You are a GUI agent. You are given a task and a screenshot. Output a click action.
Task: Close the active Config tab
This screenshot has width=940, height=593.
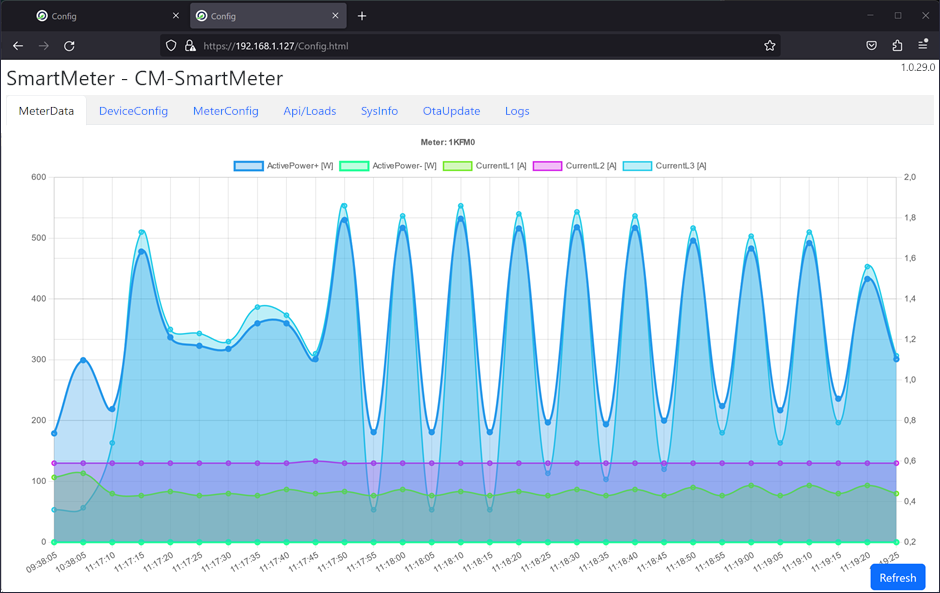335,16
